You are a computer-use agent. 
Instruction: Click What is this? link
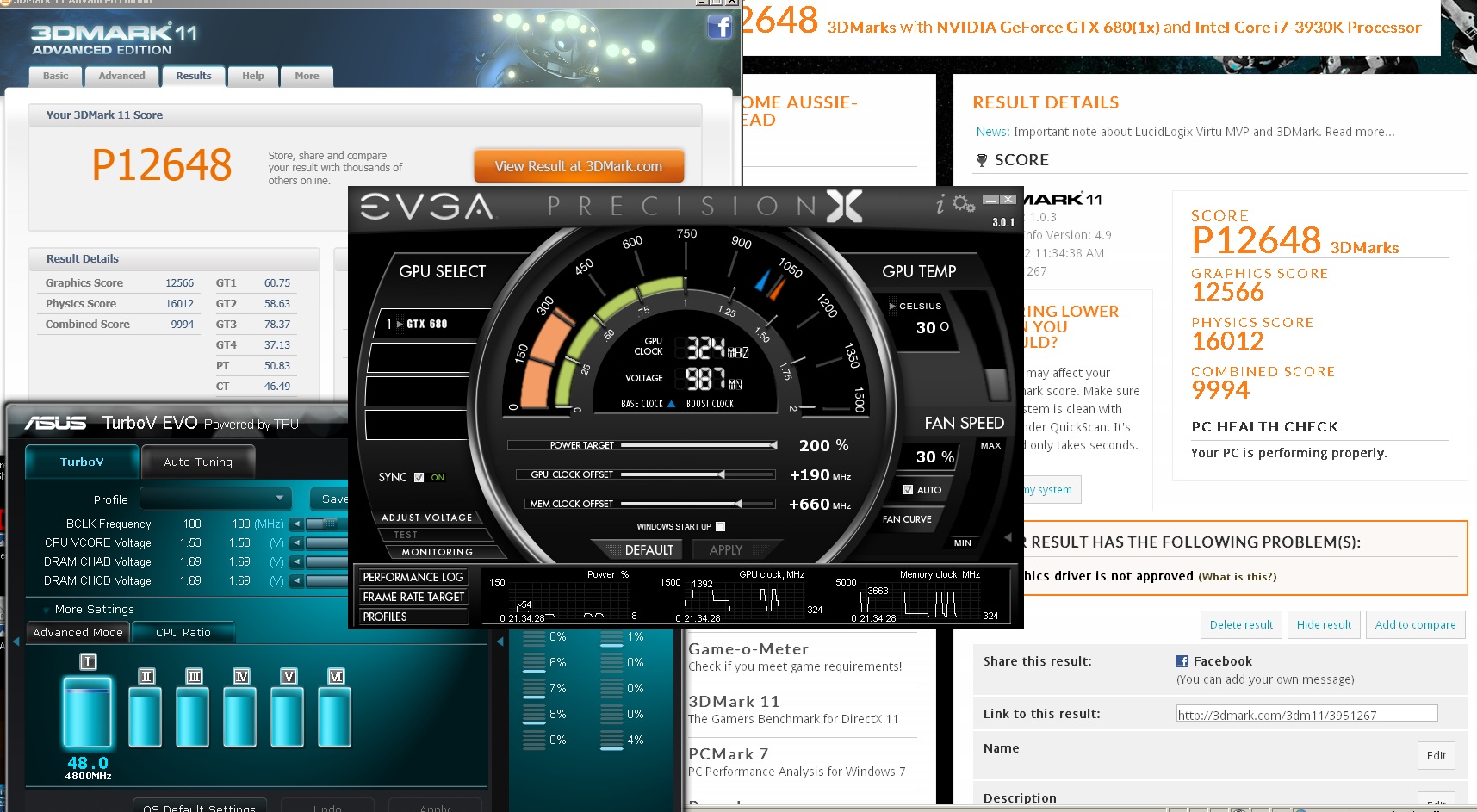(x=1238, y=577)
